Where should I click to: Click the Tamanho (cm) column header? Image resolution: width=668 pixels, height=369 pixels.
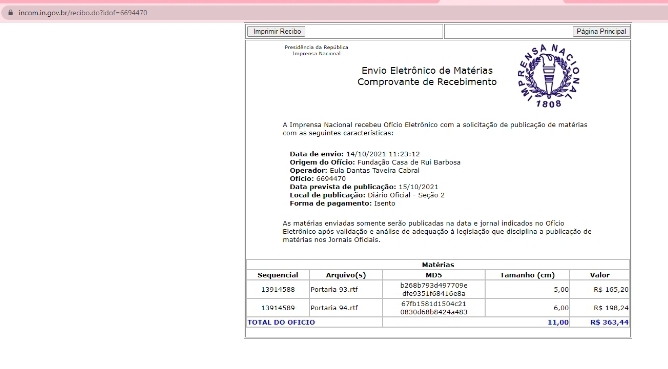point(527,275)
